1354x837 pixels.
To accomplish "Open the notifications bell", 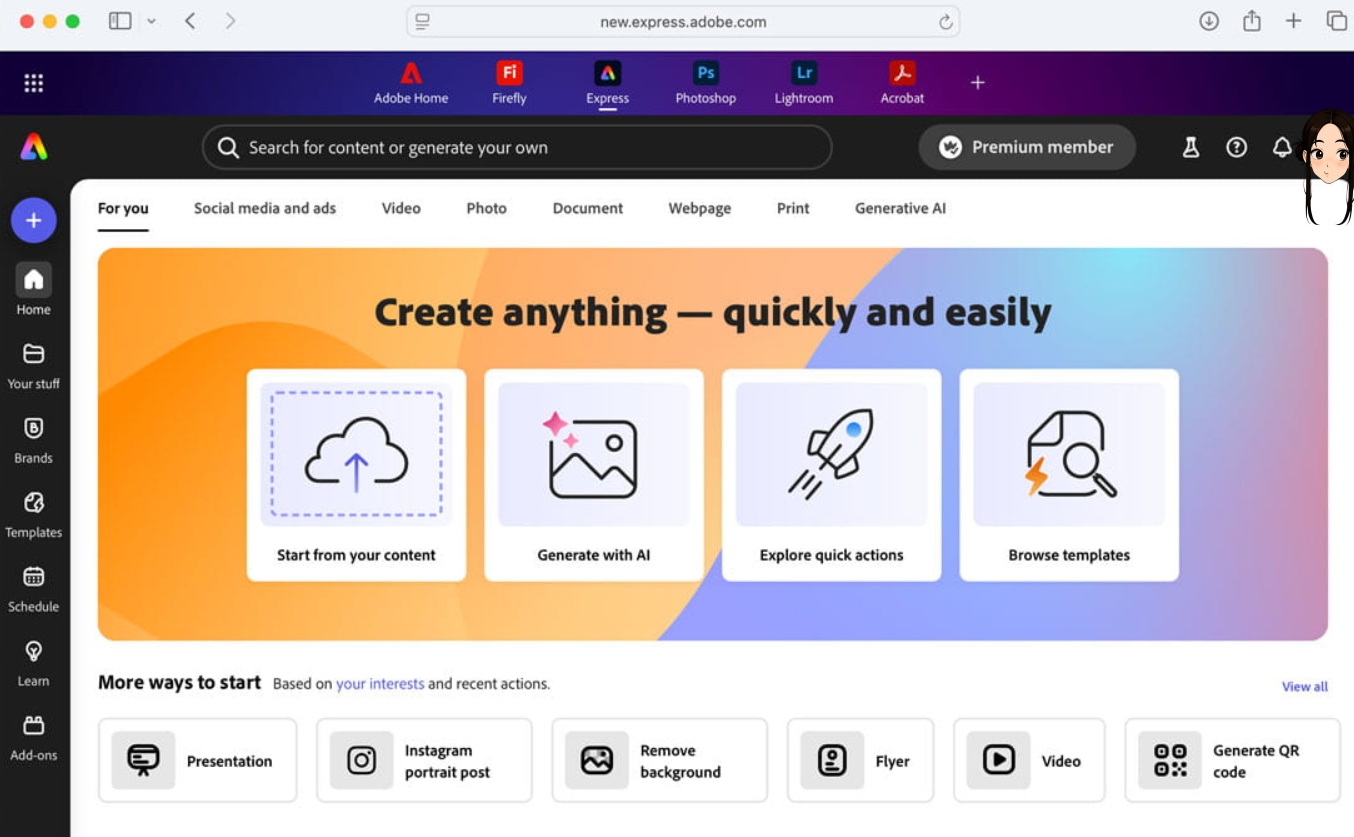I will coord(1281,147).
